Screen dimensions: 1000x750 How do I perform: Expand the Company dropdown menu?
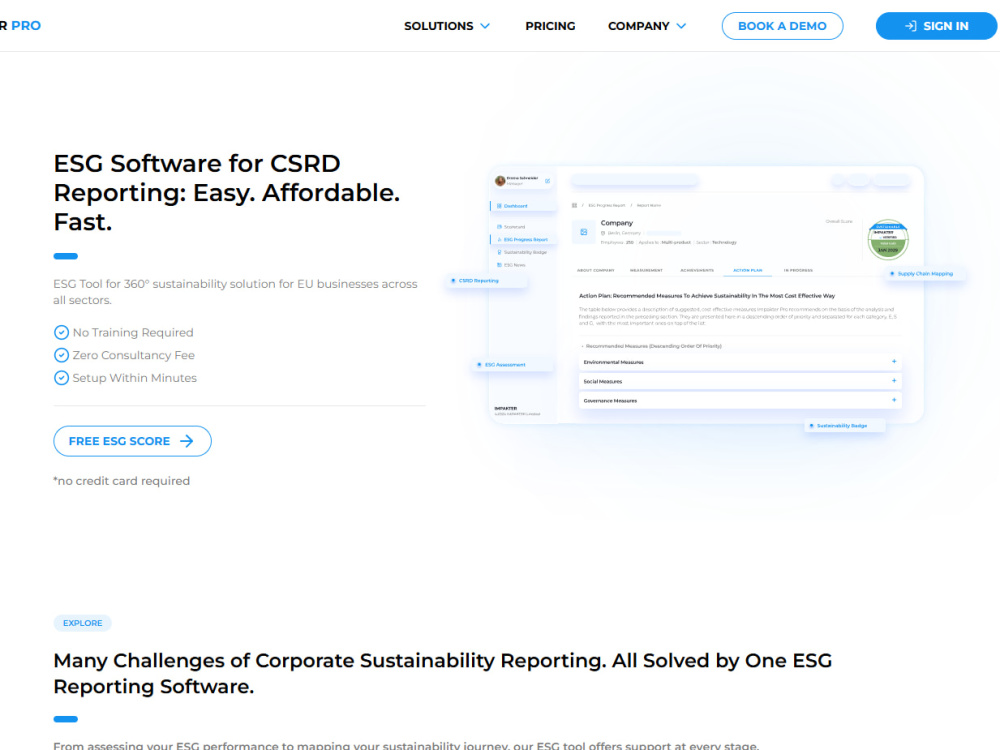647,26
